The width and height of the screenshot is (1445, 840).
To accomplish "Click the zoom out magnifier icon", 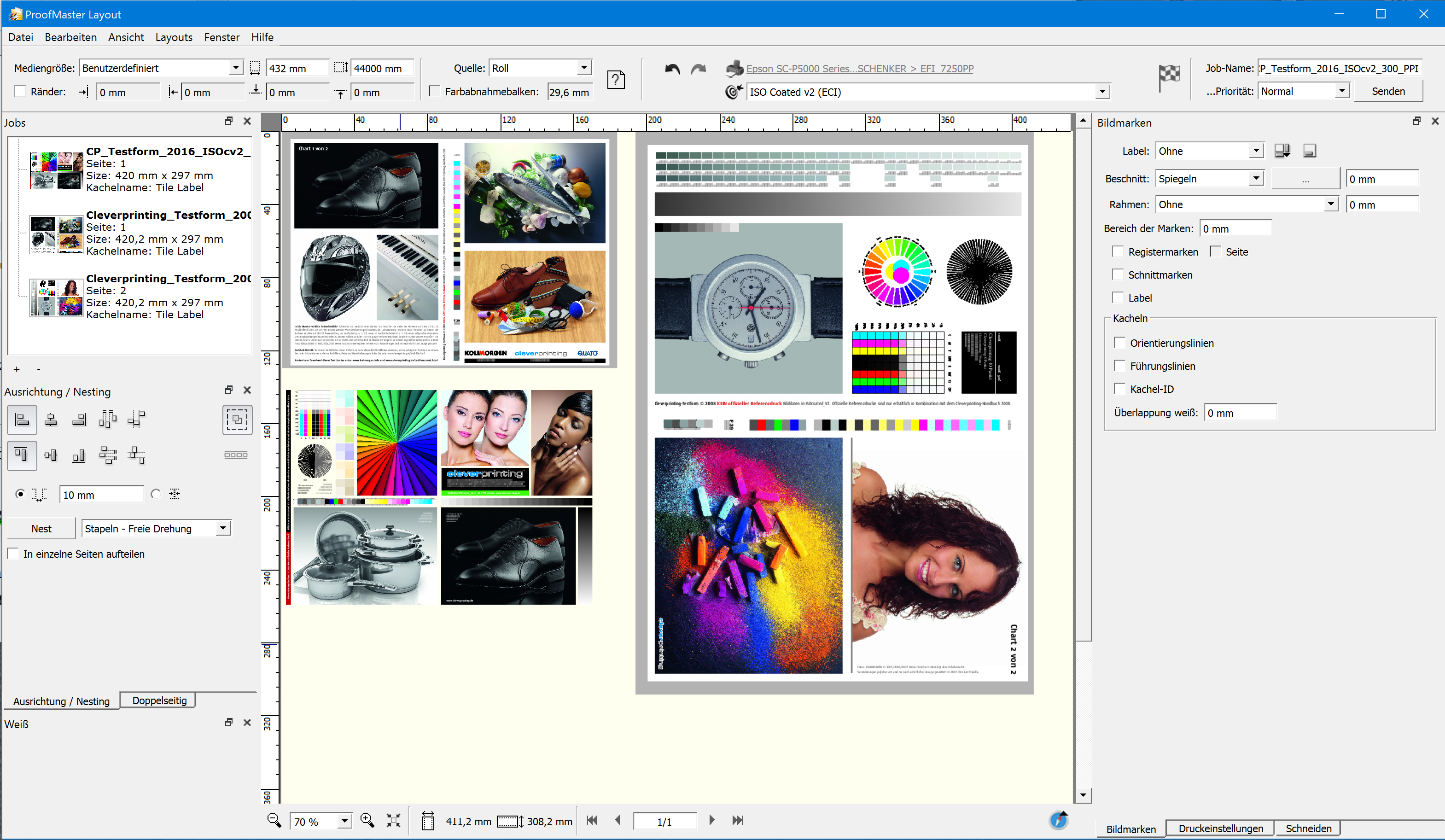I will [274, 821].
